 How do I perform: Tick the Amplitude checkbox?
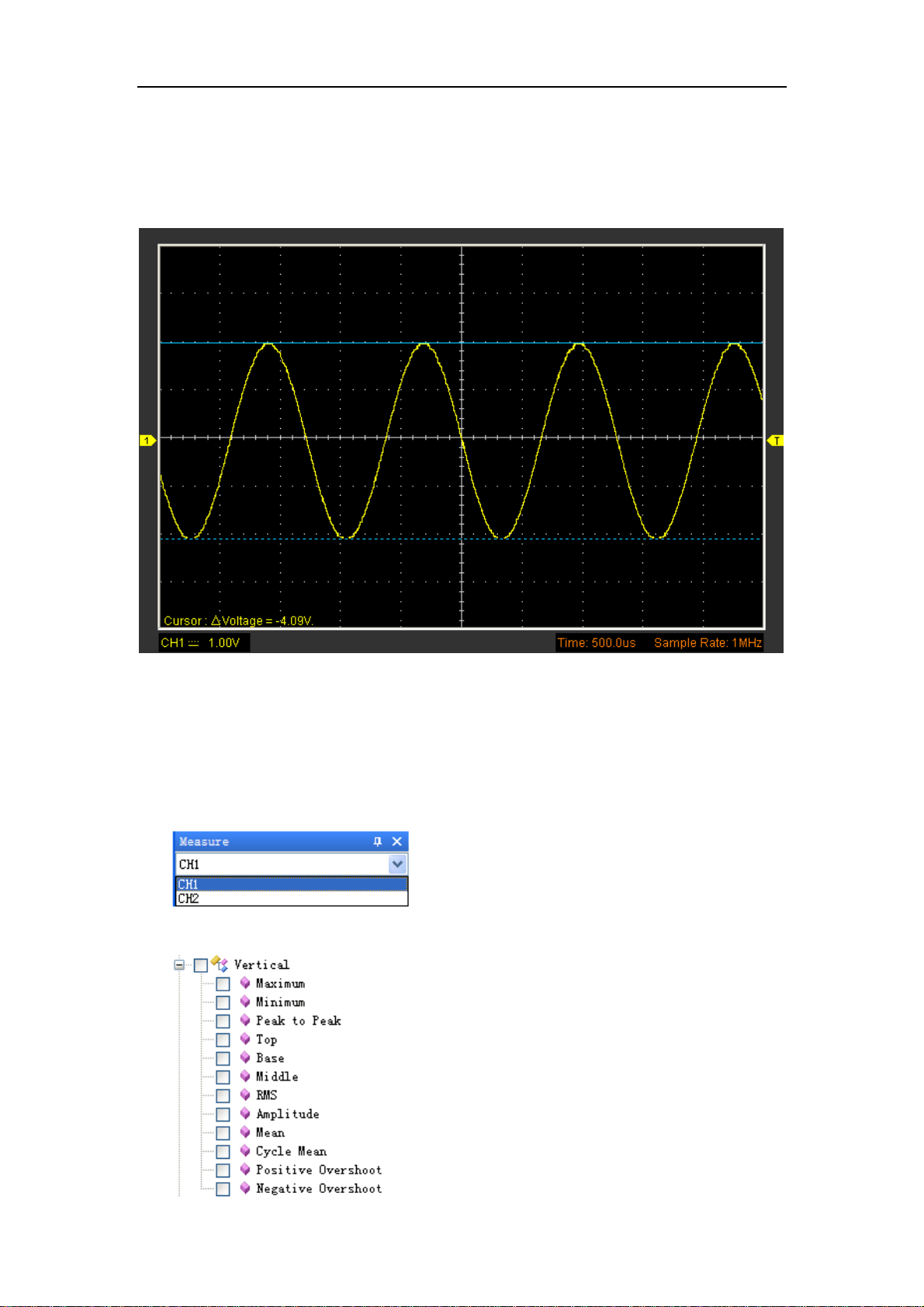pyautogui.click(x=223, y=1115)
